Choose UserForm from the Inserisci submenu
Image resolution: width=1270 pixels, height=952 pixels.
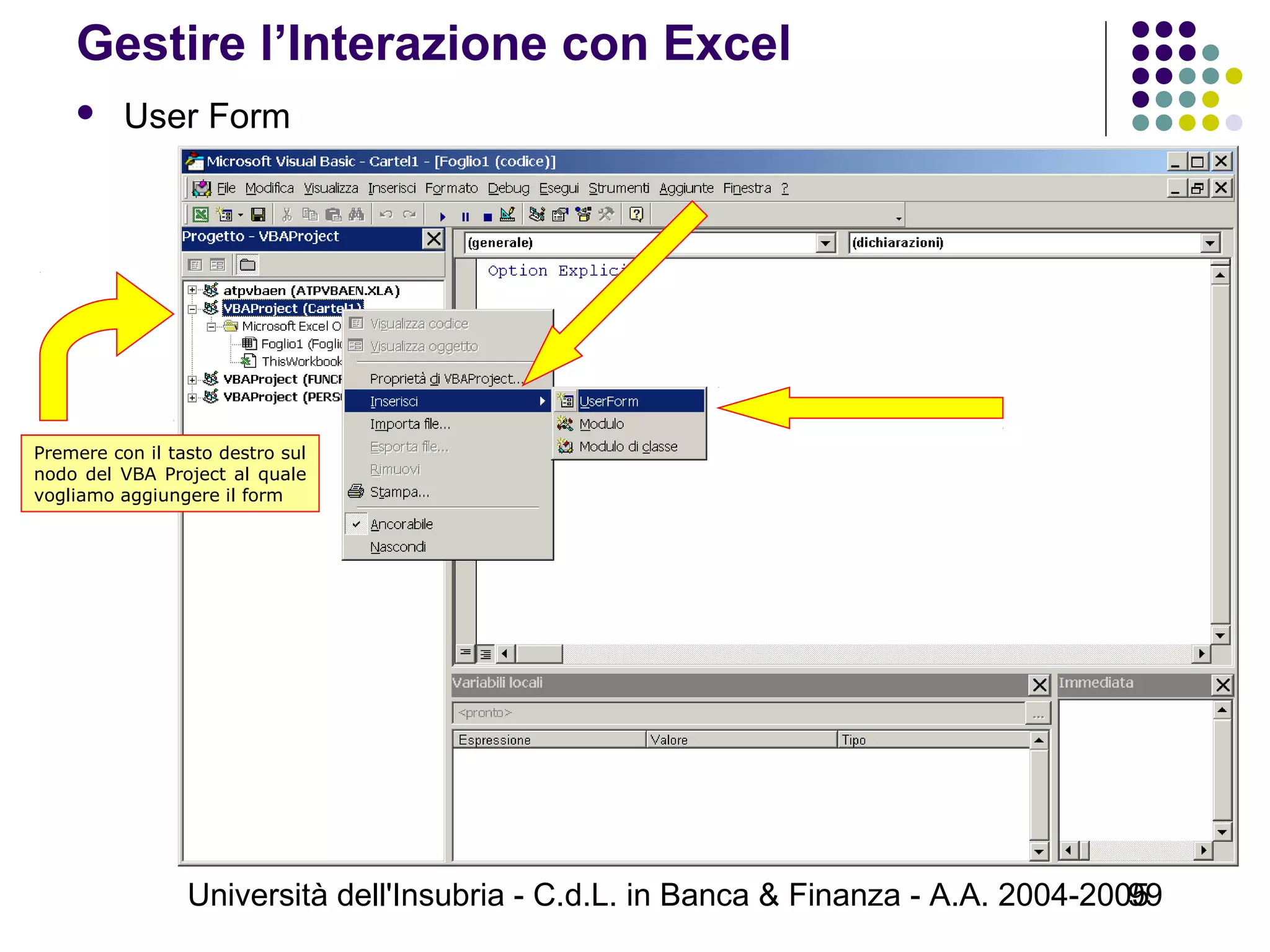[629, 401]
